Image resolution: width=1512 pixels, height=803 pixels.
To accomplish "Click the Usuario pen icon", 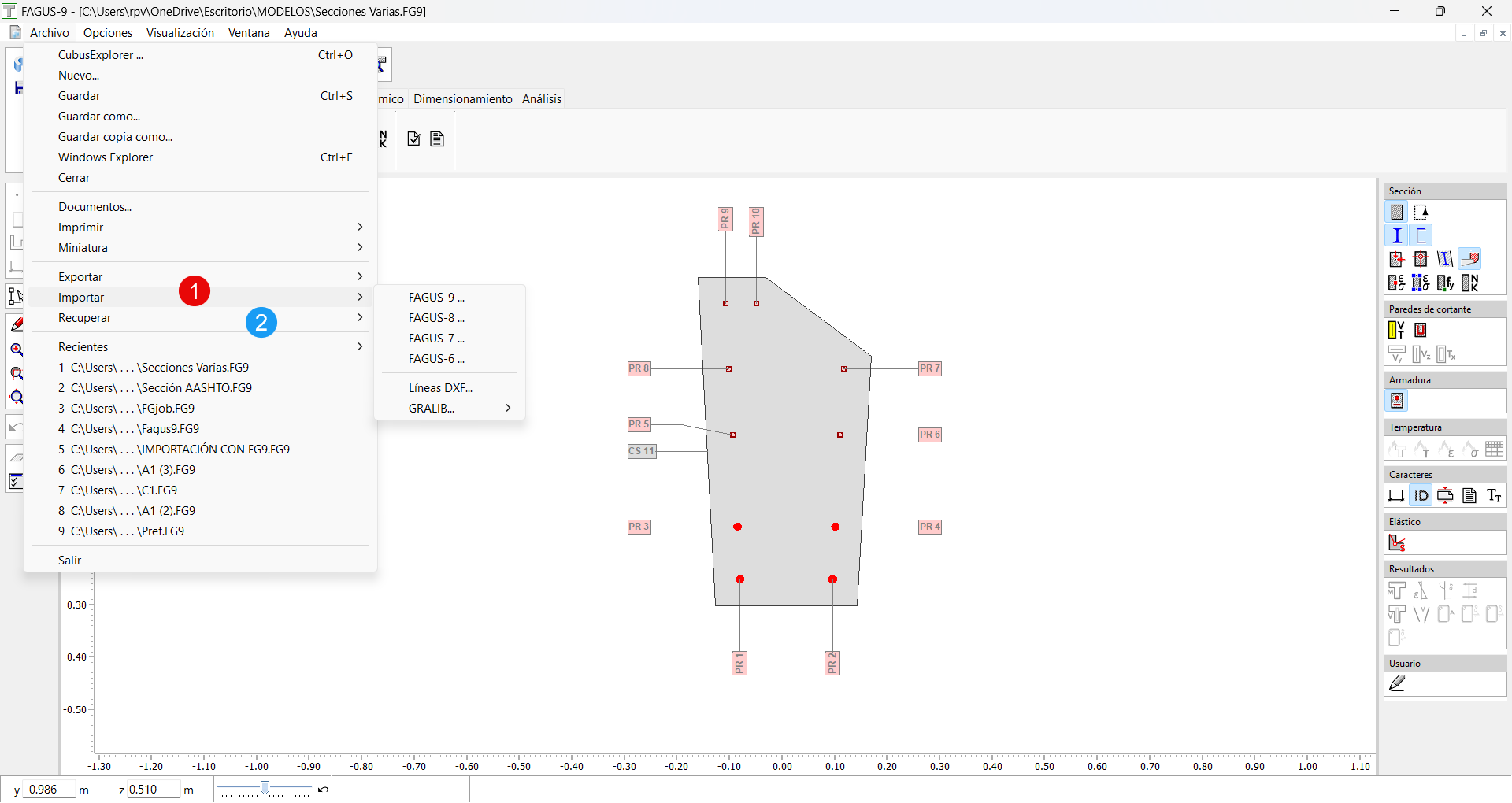I will click(1397, 683).
